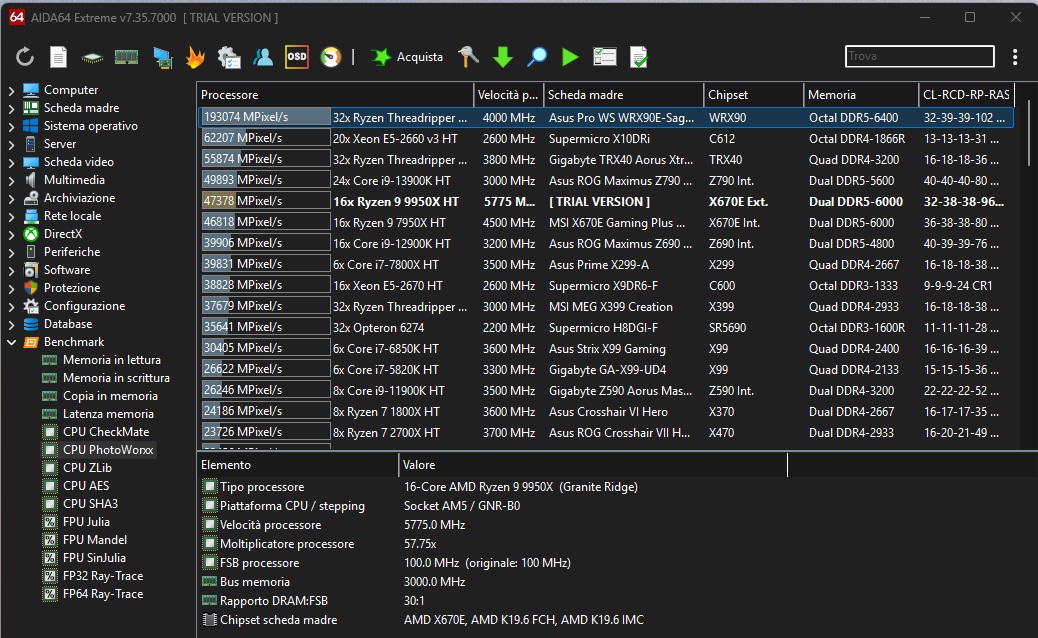Expand the Sistema operativo tree node
The image size is (1038, 638).
click(11, 126)
